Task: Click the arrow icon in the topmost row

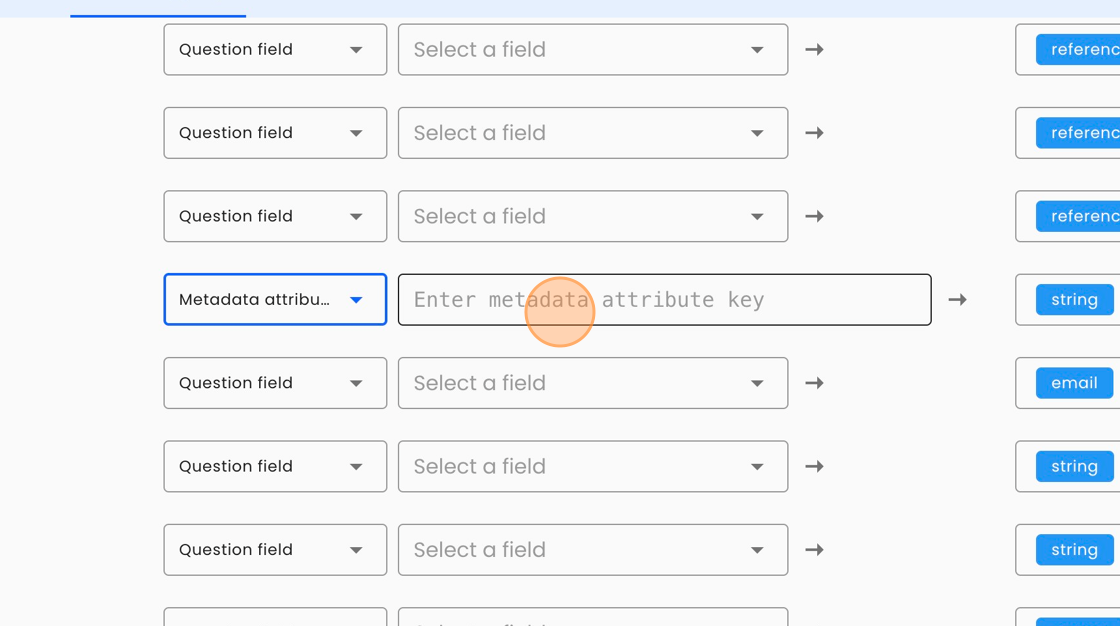Action: [x=814, y=50]
